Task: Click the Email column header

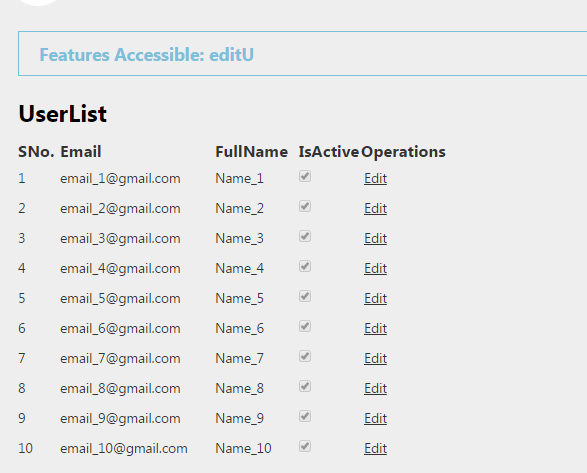Action: (81, 152)
